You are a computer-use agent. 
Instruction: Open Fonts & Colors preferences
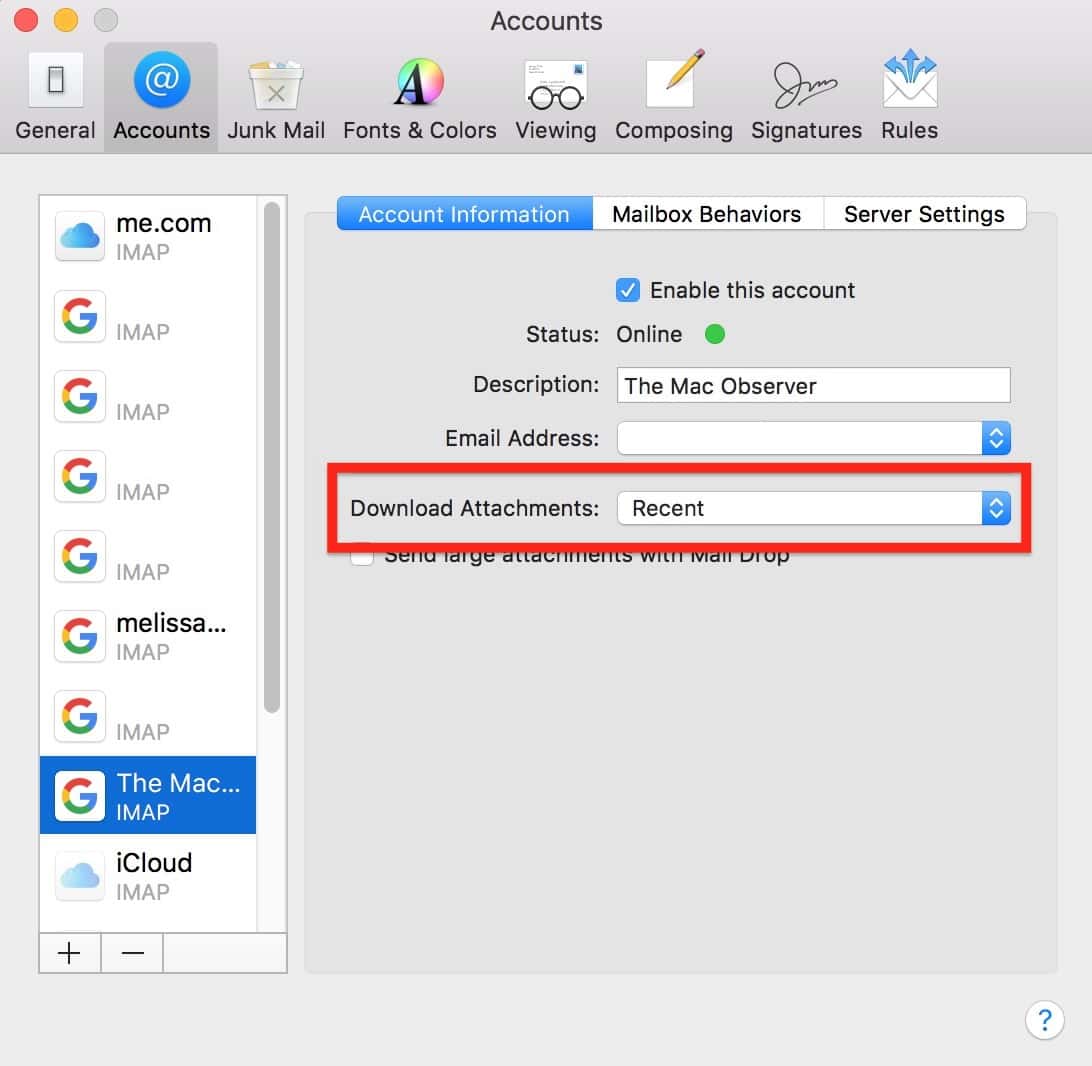pos(419,98)
